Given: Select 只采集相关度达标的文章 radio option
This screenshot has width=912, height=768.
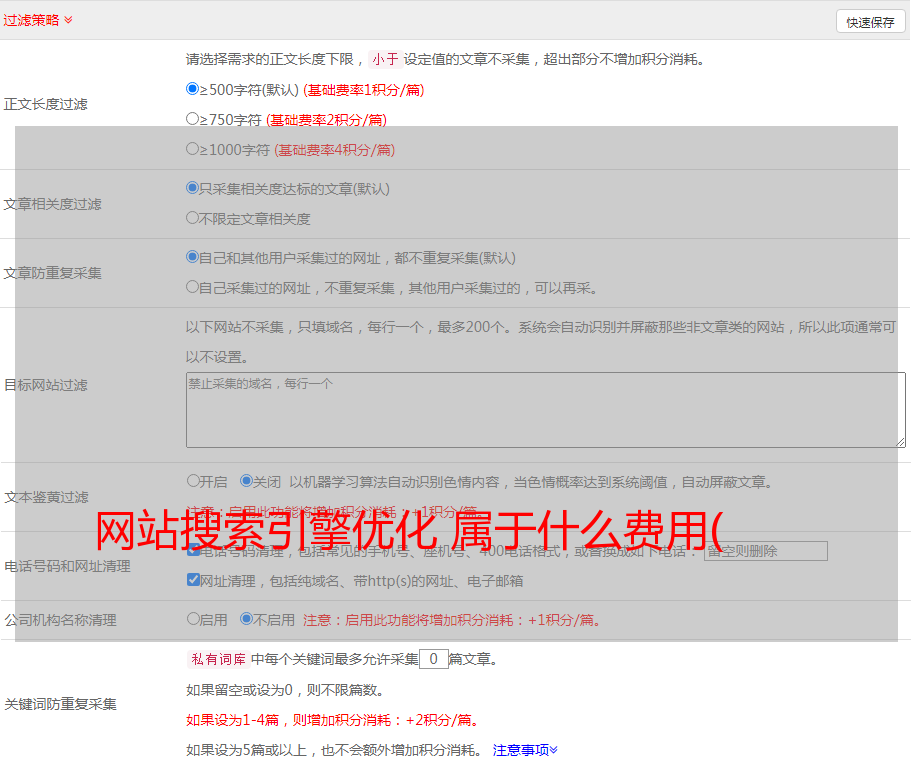Looking at the screenshot, I should [x=193, y=187].
